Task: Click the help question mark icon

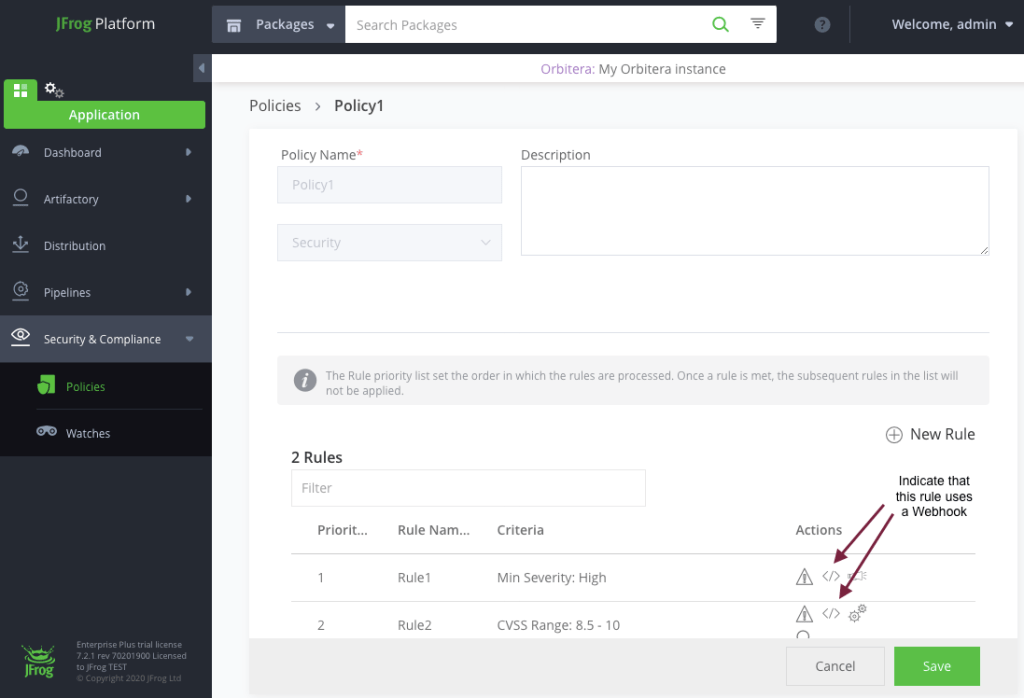Action: pyautogui.click(x=822, y=25)
